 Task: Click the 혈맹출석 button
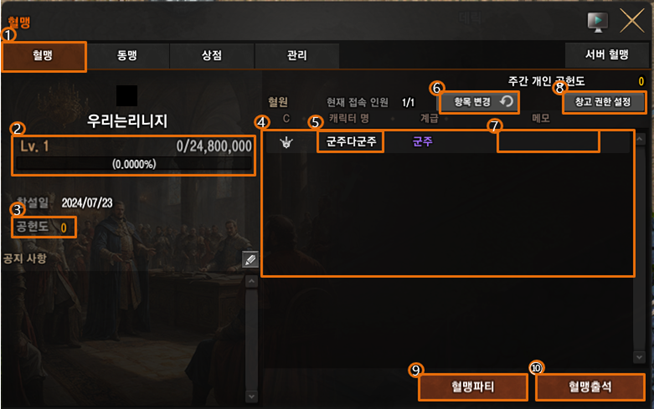coord(590,387)
